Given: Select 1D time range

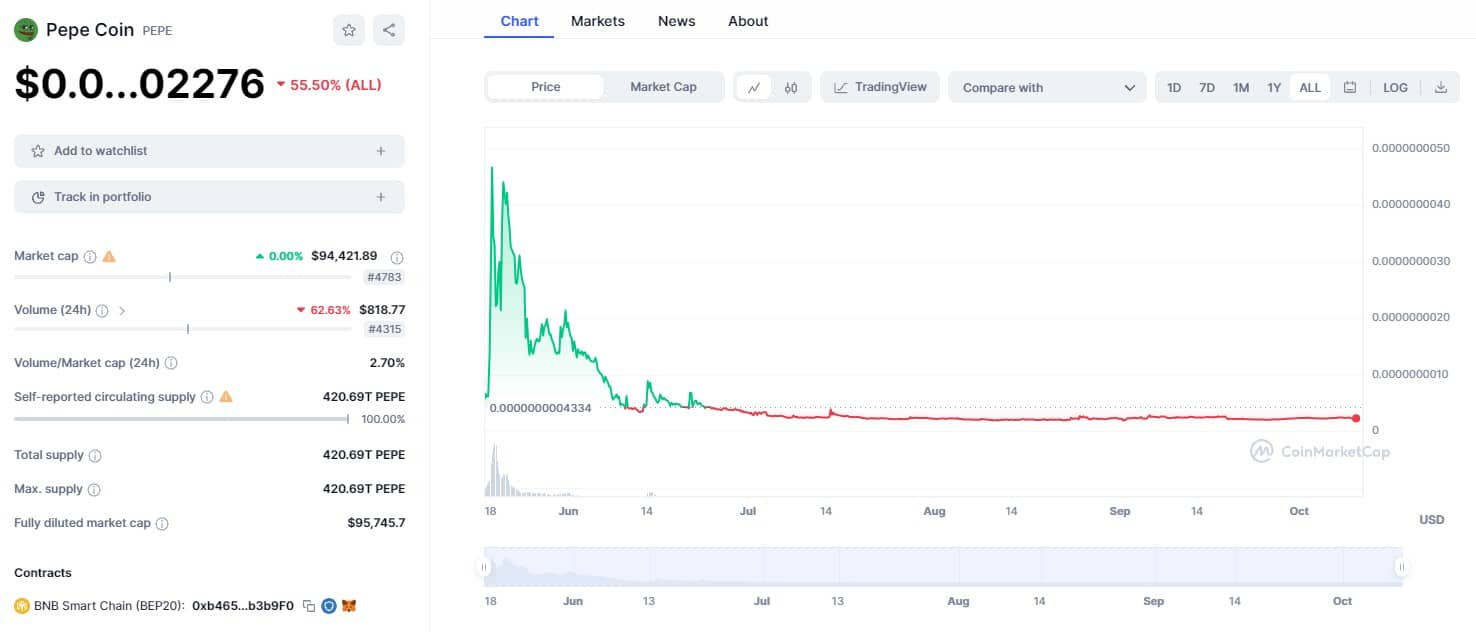Looking at the screenshot, I should pos(1174,87).
